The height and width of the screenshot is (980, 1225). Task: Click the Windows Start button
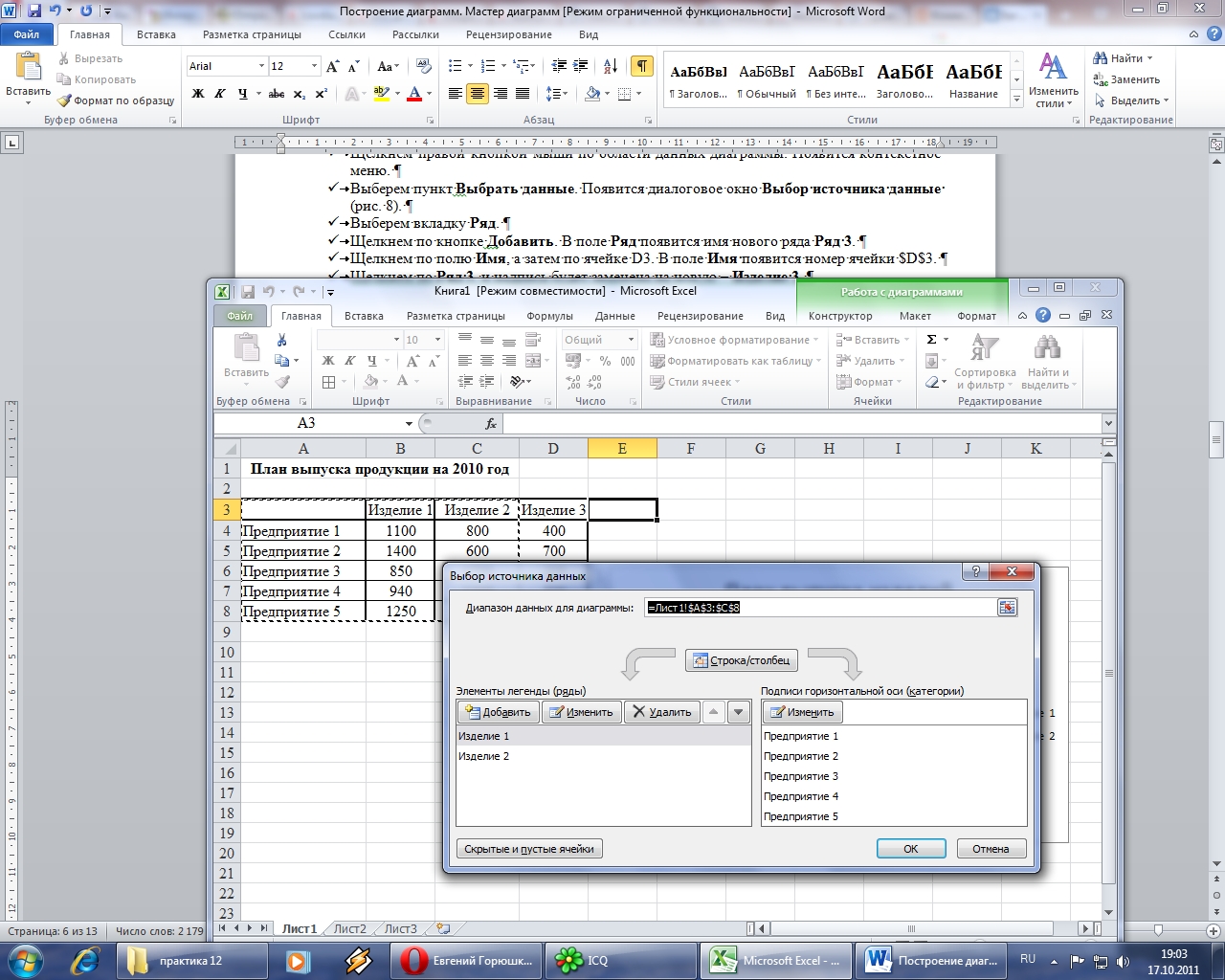click(24, 960)
